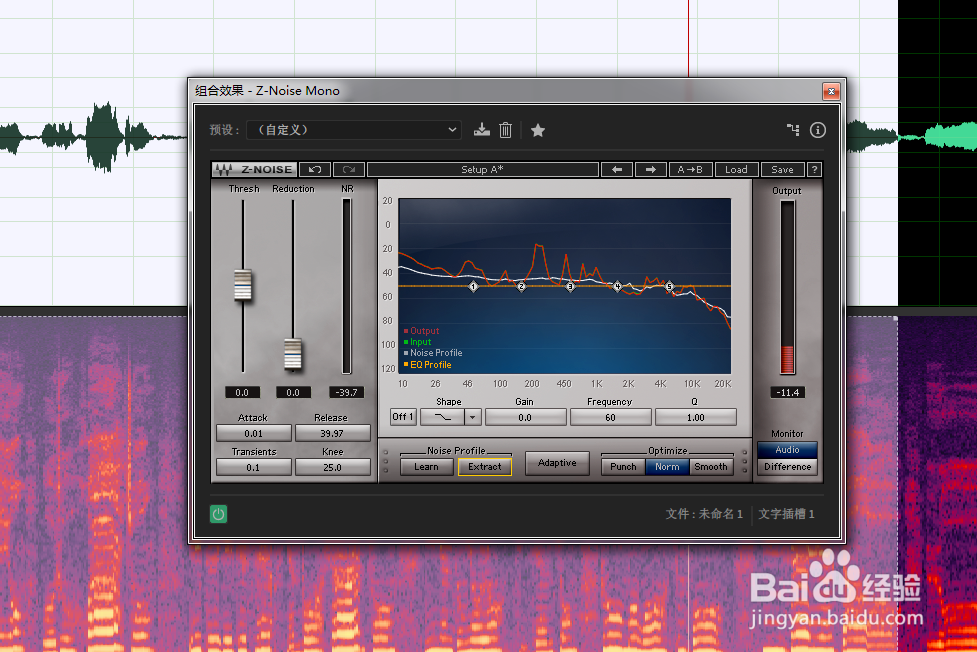Edit the Q value 1.00
This screenshot has height=652, width=977.
[x=696, y=418]
